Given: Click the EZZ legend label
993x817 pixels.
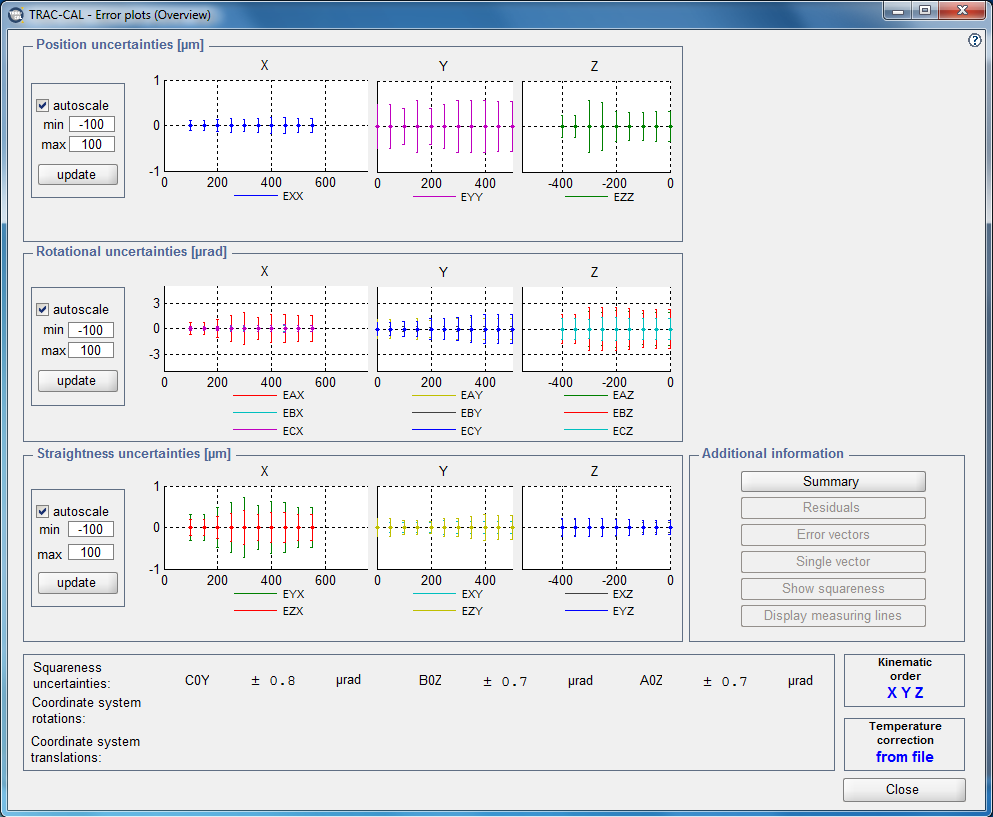Looking at the screenshot, I should pos(624,197).
